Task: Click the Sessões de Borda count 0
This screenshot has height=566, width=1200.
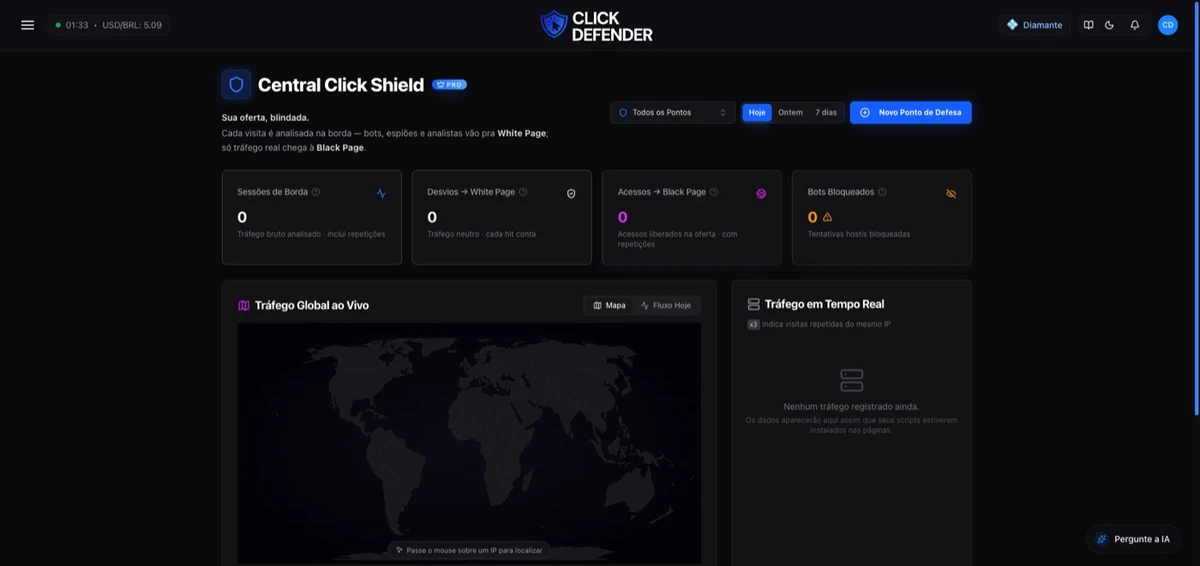Action: tap(242, 217)
